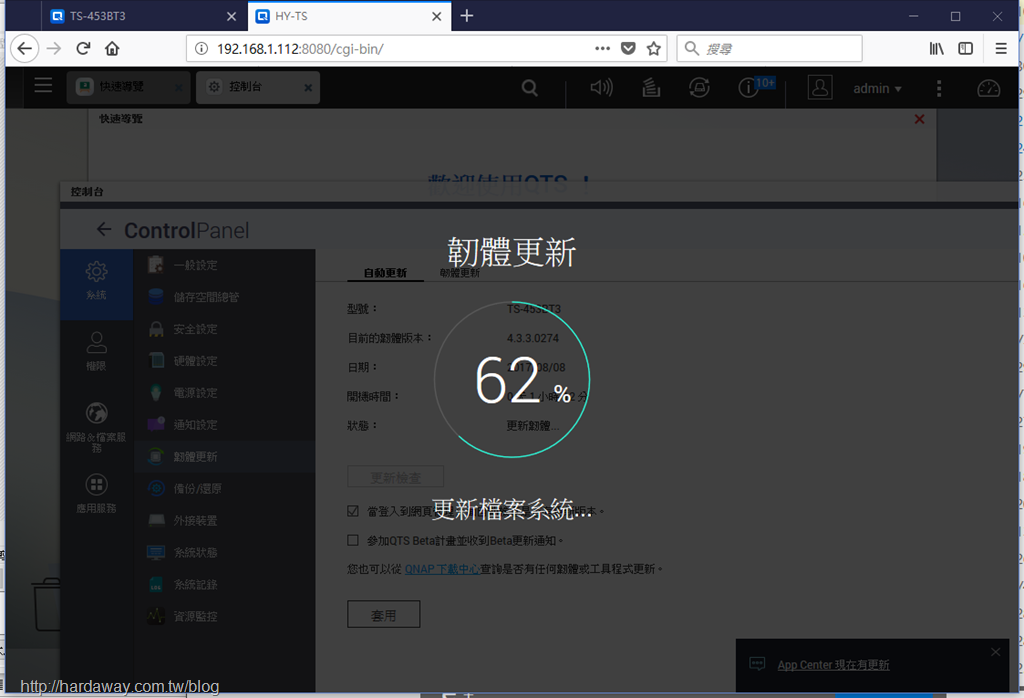The height and width of the screenshot is (698, 1024).
Task: Click the browser back arrow button
Action: click(25, 48)
